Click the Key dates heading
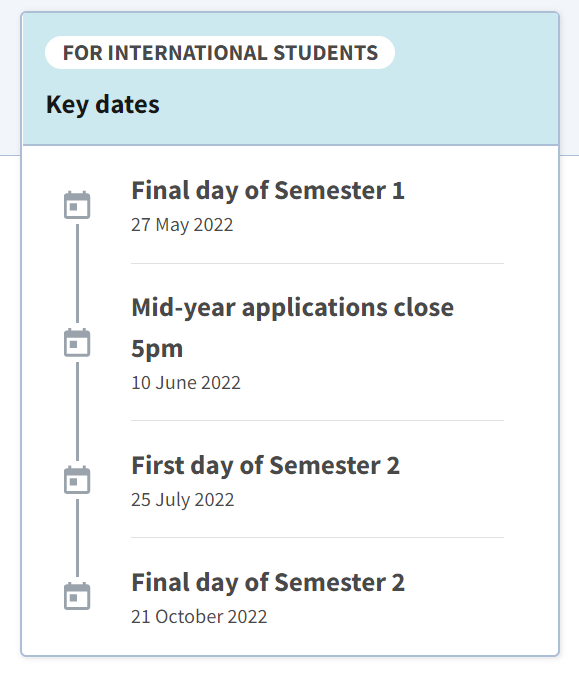The image size is (579, 674). tap(103, 104)
